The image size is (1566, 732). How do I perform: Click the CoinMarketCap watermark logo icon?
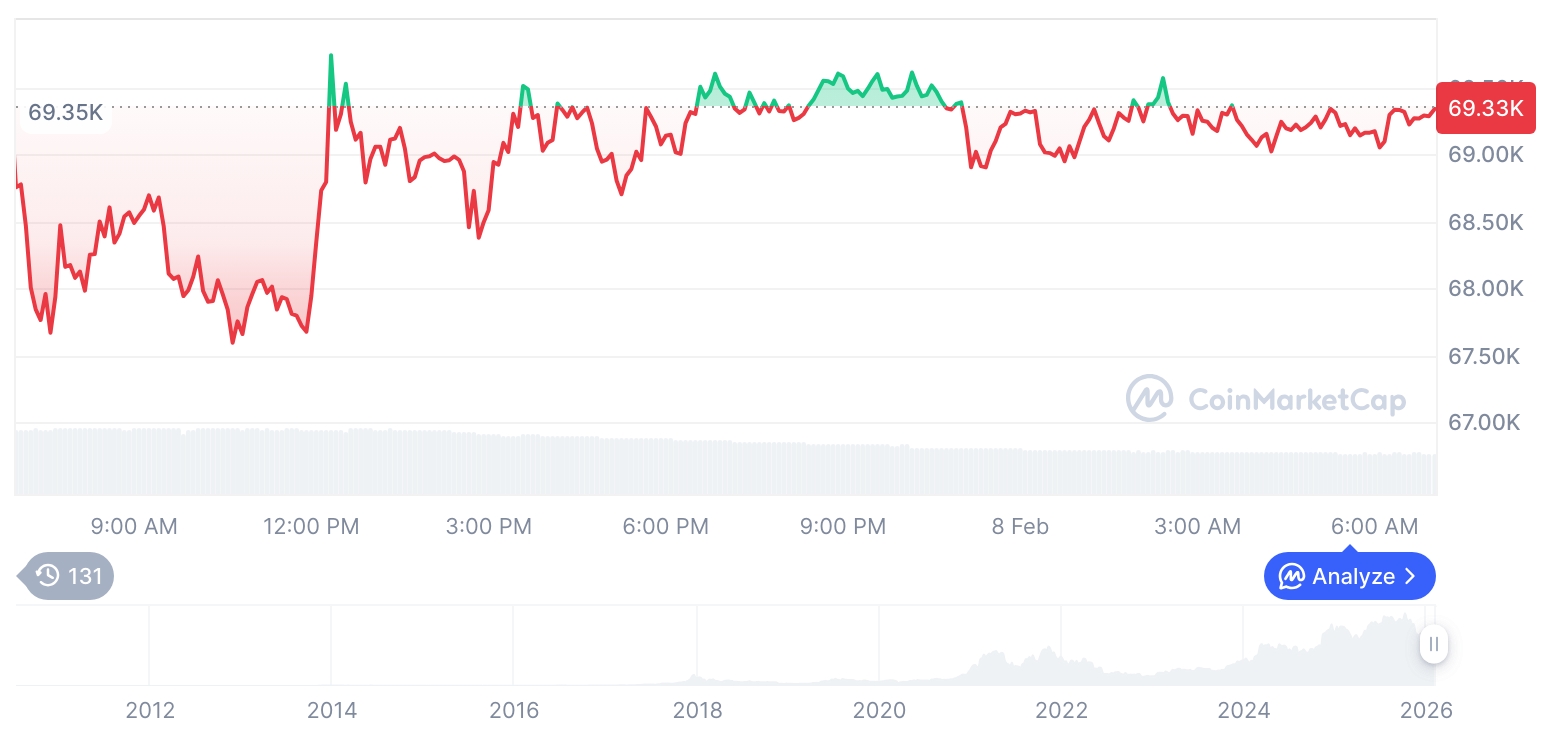tap(1149, 399)
